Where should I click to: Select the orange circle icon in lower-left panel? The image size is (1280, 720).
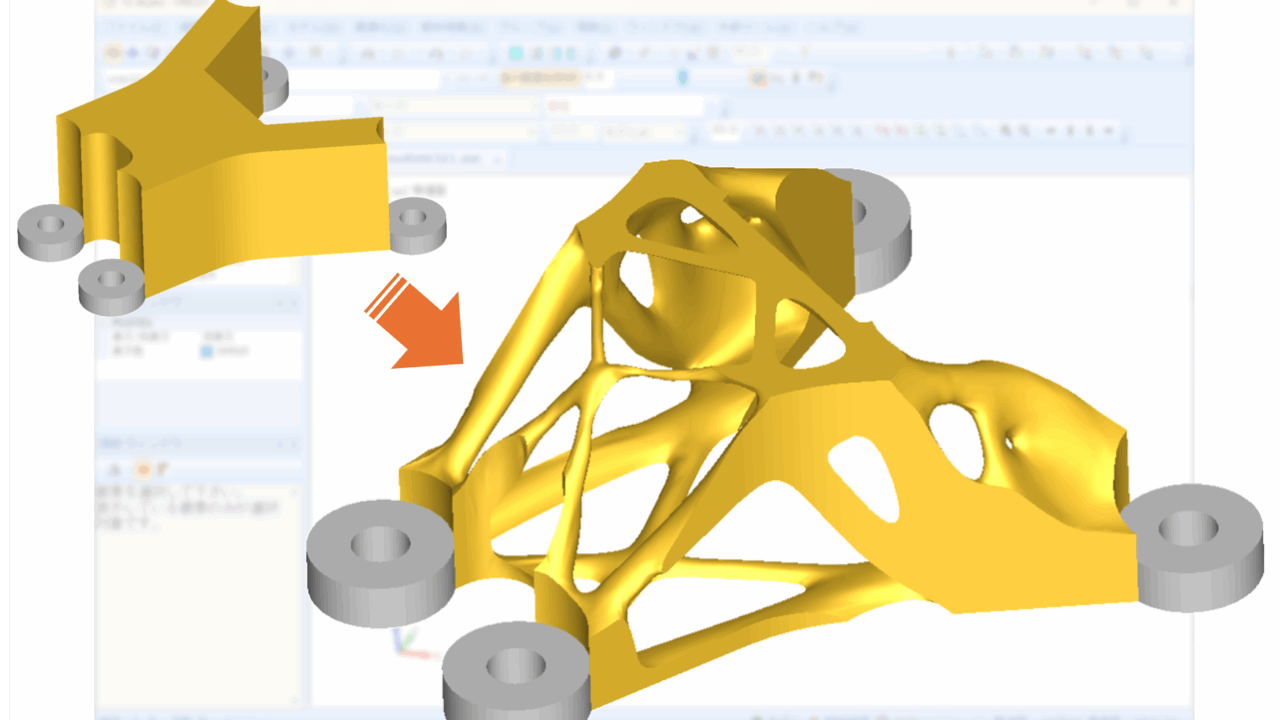143,468
